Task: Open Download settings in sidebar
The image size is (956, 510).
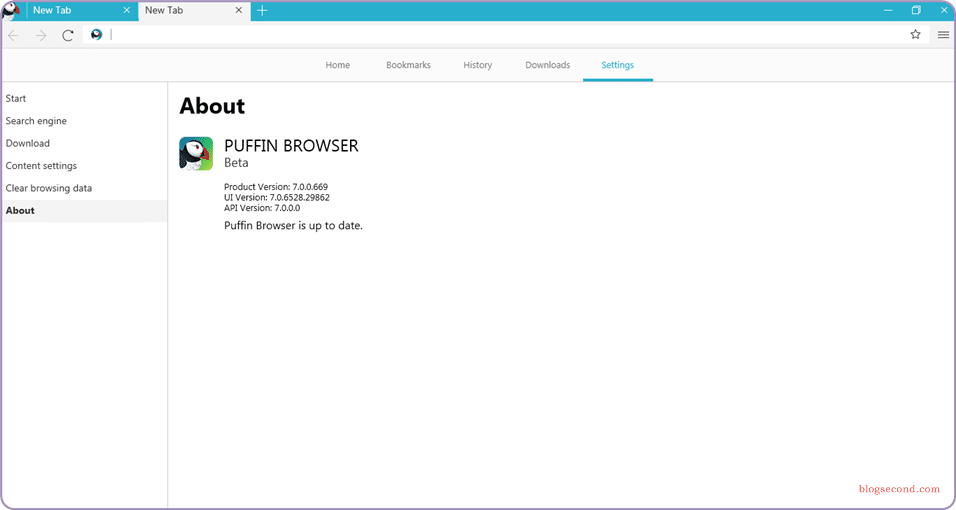Action: (85, 143)
